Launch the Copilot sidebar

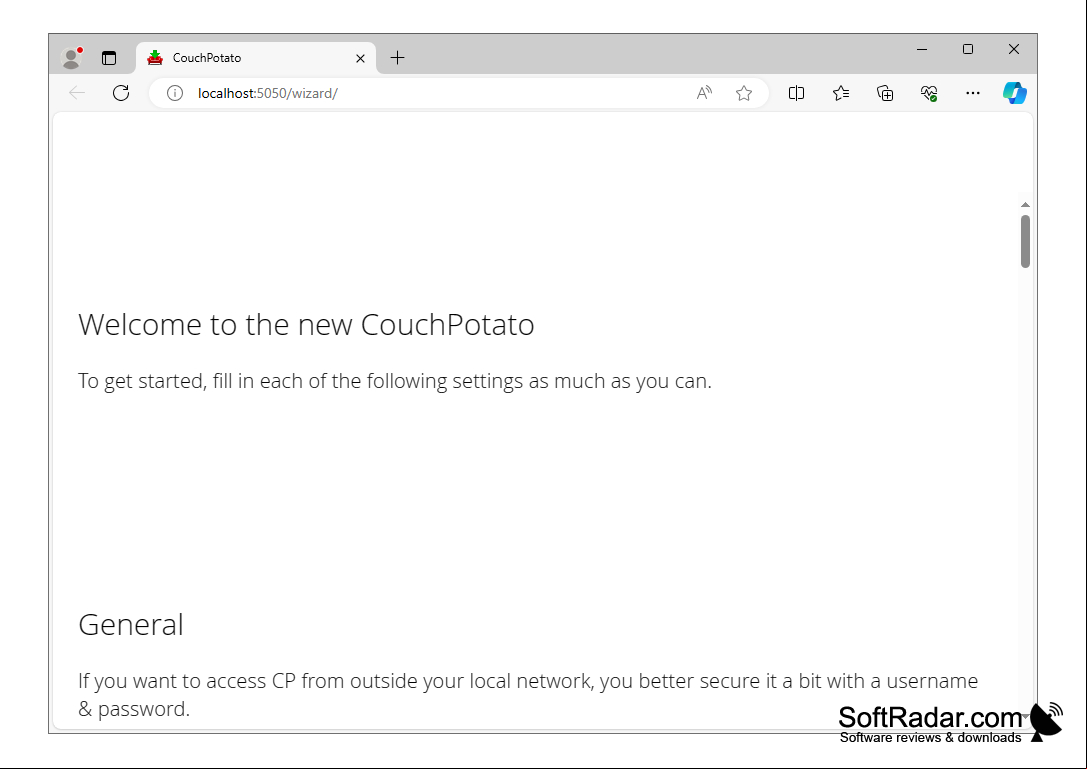point(1015,93)
